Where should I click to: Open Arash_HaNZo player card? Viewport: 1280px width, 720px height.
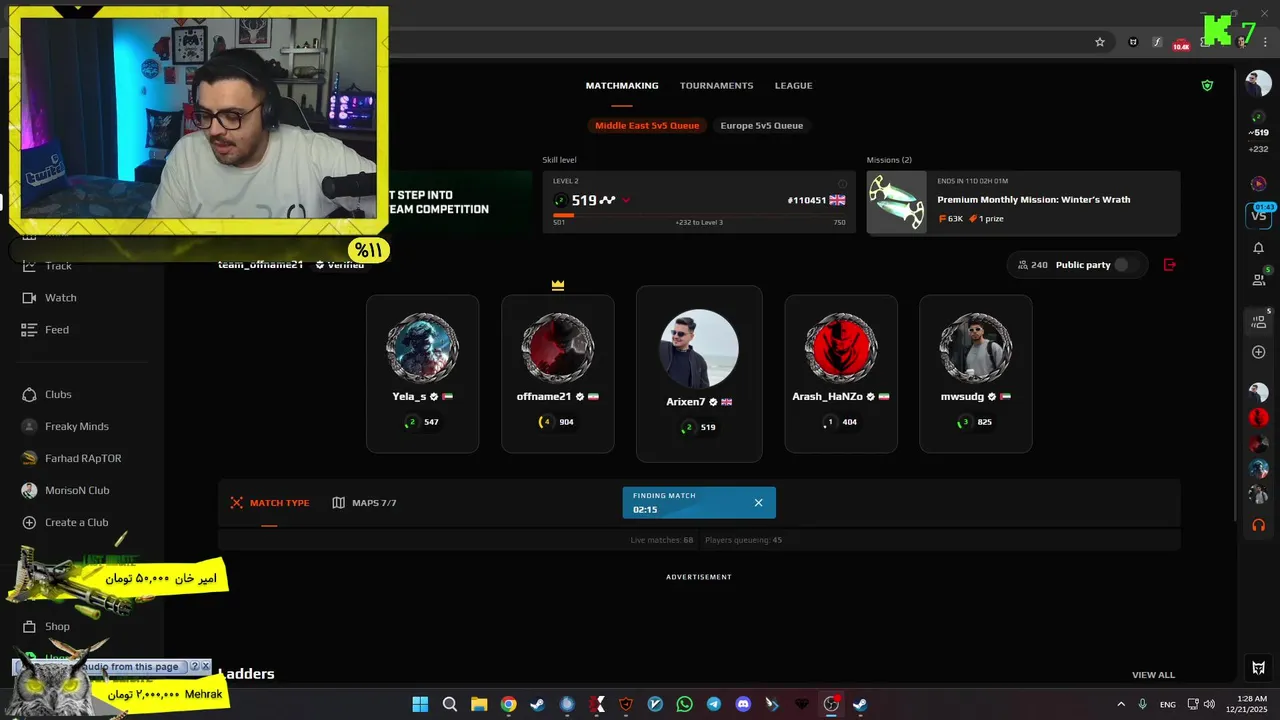841,374
